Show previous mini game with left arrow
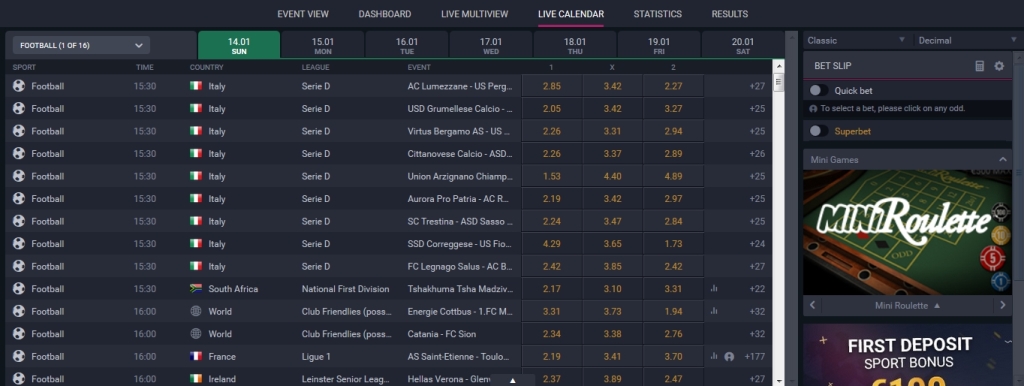 (x=812, y=305)
